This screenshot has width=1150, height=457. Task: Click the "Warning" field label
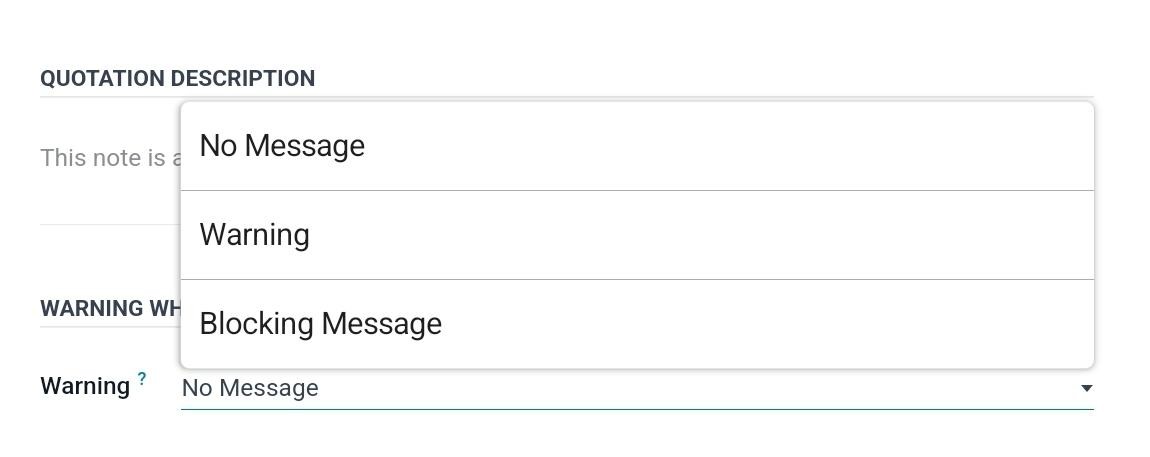click(x=85, y=386)
